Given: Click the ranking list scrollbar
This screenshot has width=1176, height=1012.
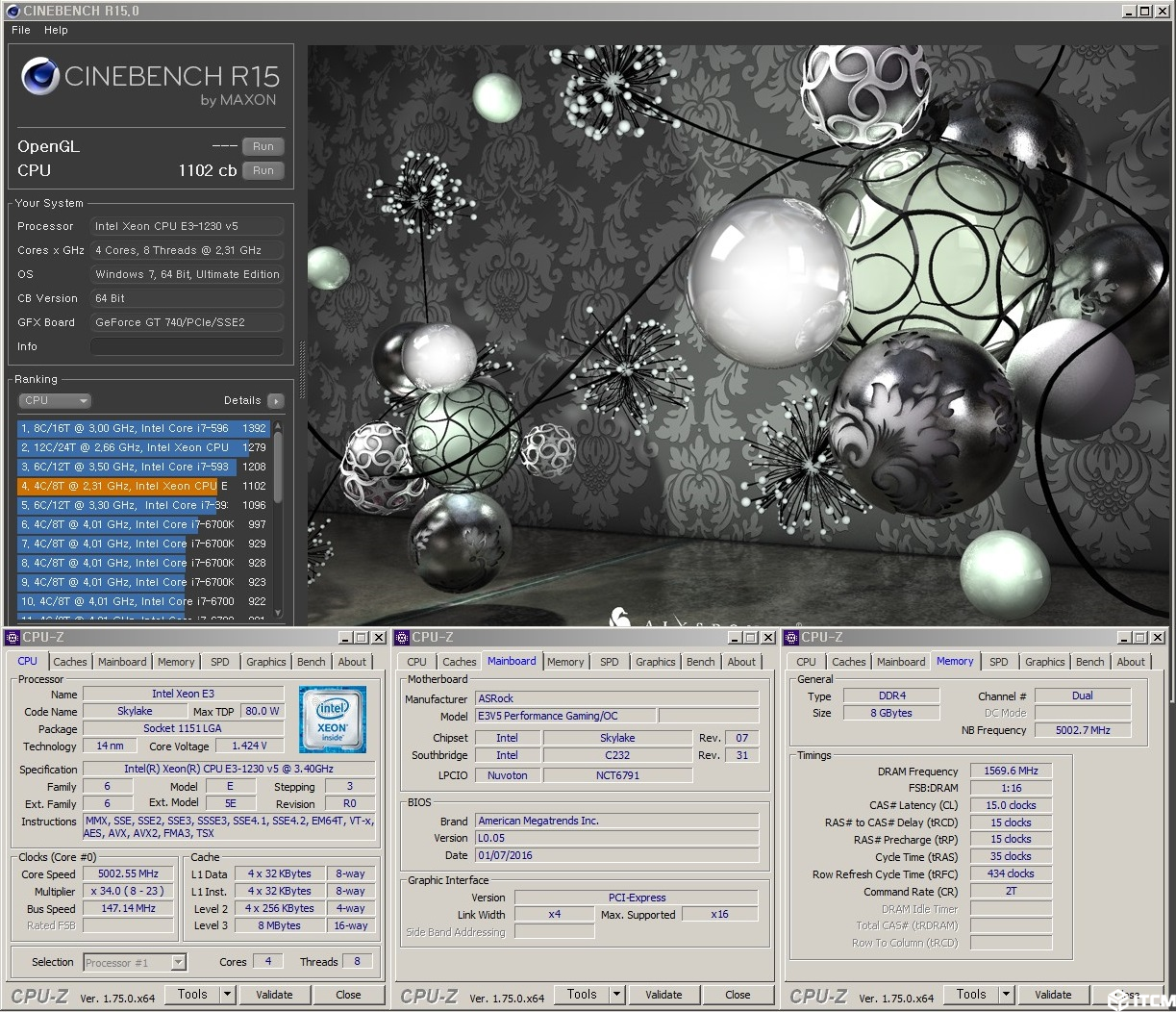Looking at the screenshot, I should pos(278,466).
